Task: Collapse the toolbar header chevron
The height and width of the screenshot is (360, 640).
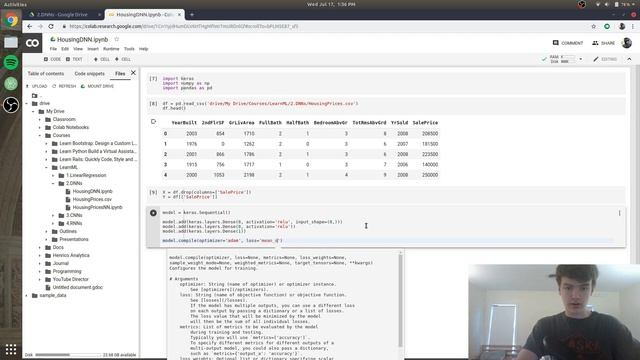Action: (x=629, y=59)
